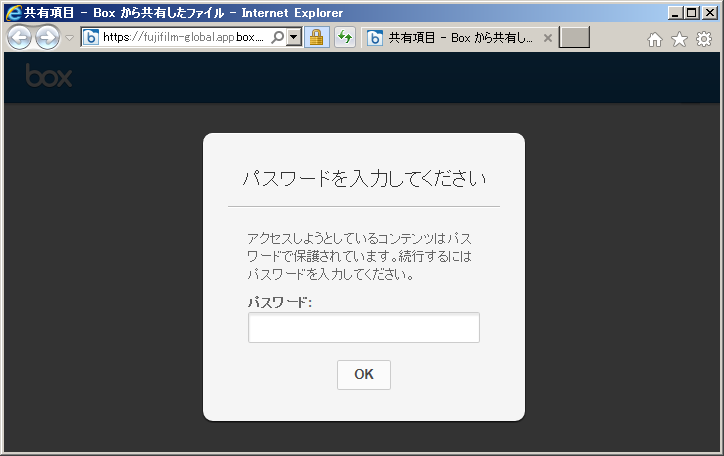Image resolution: width=724 pixels, height=456 pixels.
Task: Maximize the Internet Explorer window
Action: 692,12
